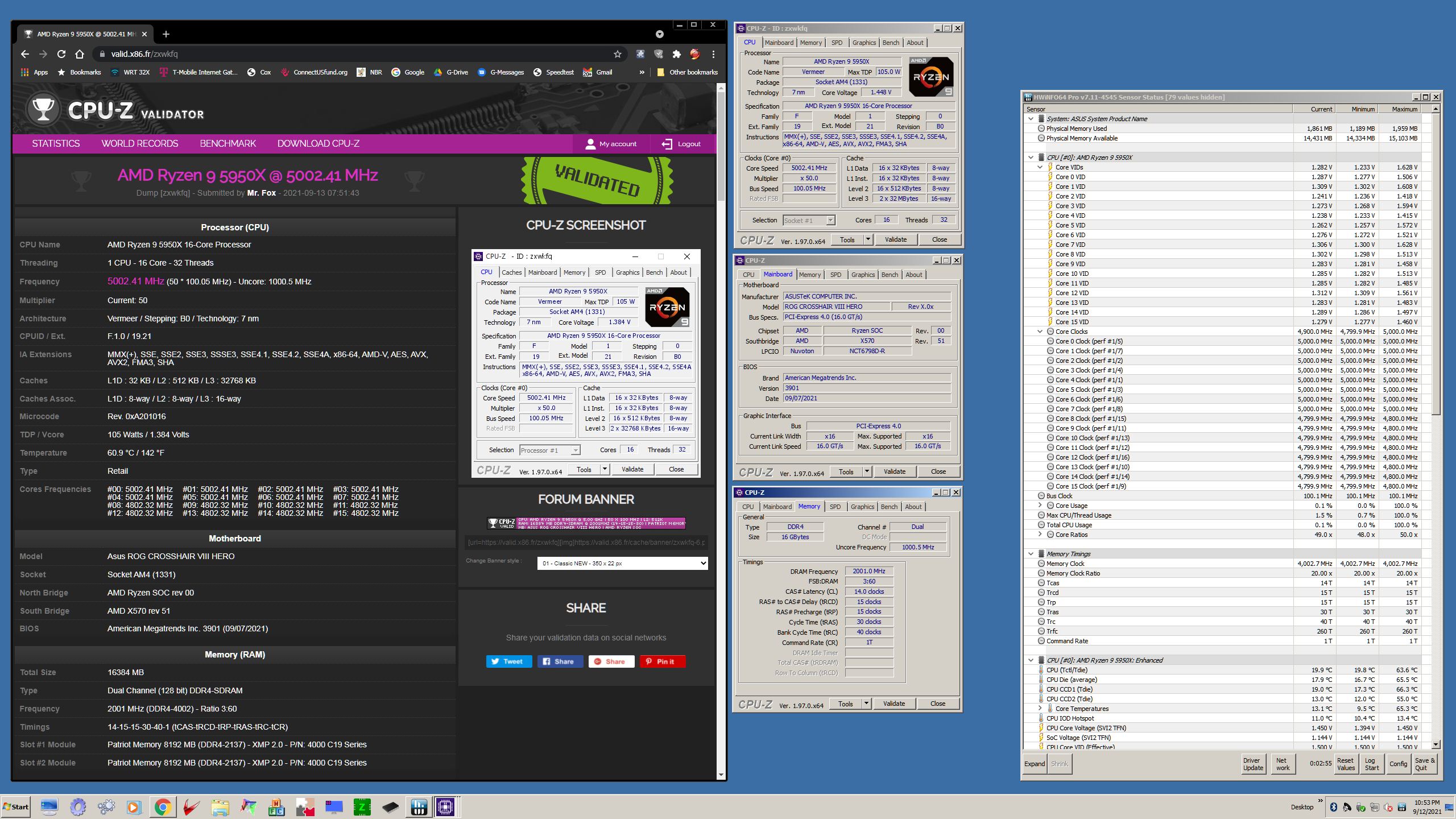The image size is (1456, 819).
Task: Launch Windows Media Player from taskbar
Action: pos(134,806)
